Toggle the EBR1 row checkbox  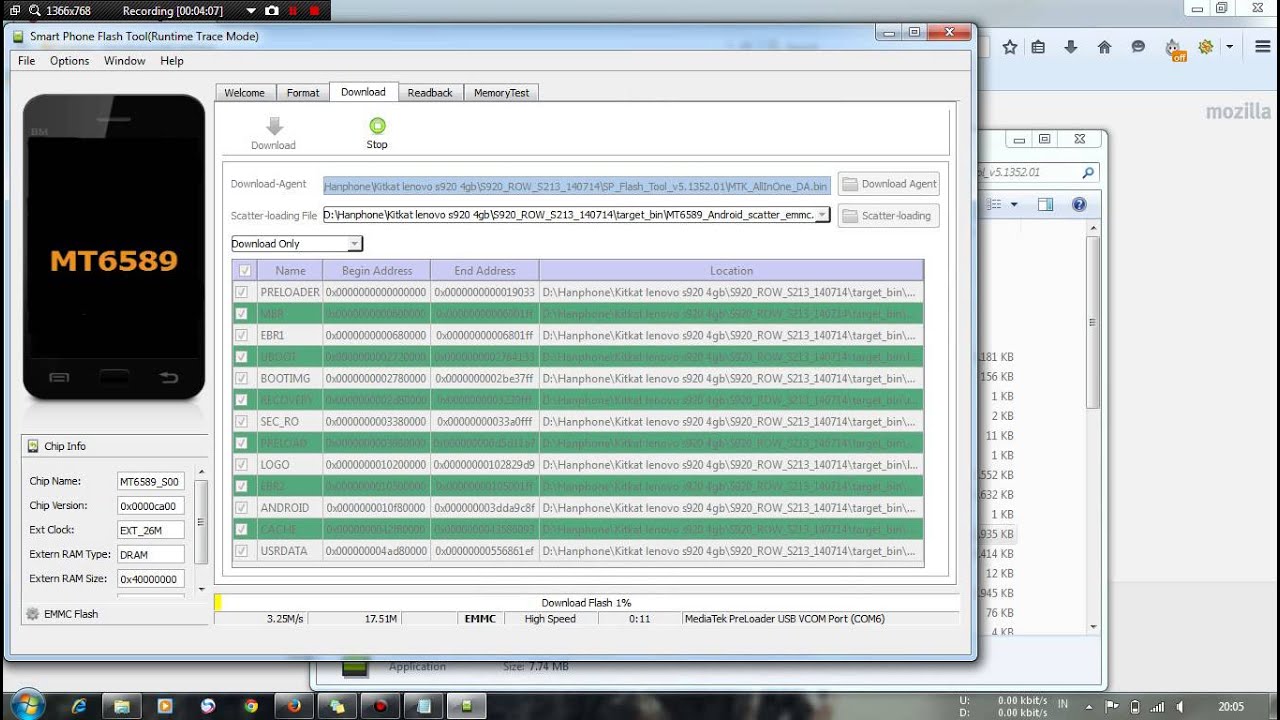click(241, 335)
